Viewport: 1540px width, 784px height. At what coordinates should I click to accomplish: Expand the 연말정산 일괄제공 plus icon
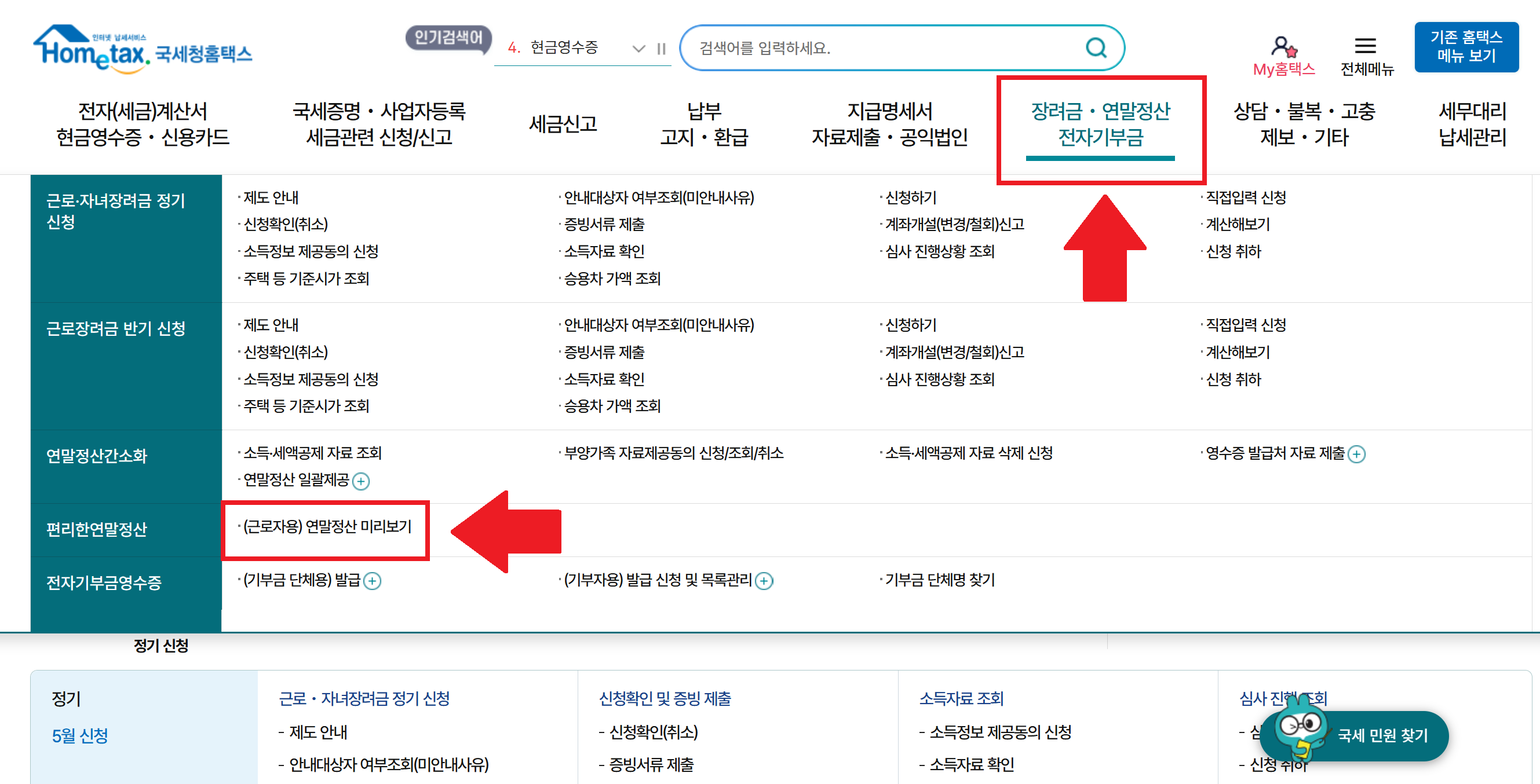(361, 481)
